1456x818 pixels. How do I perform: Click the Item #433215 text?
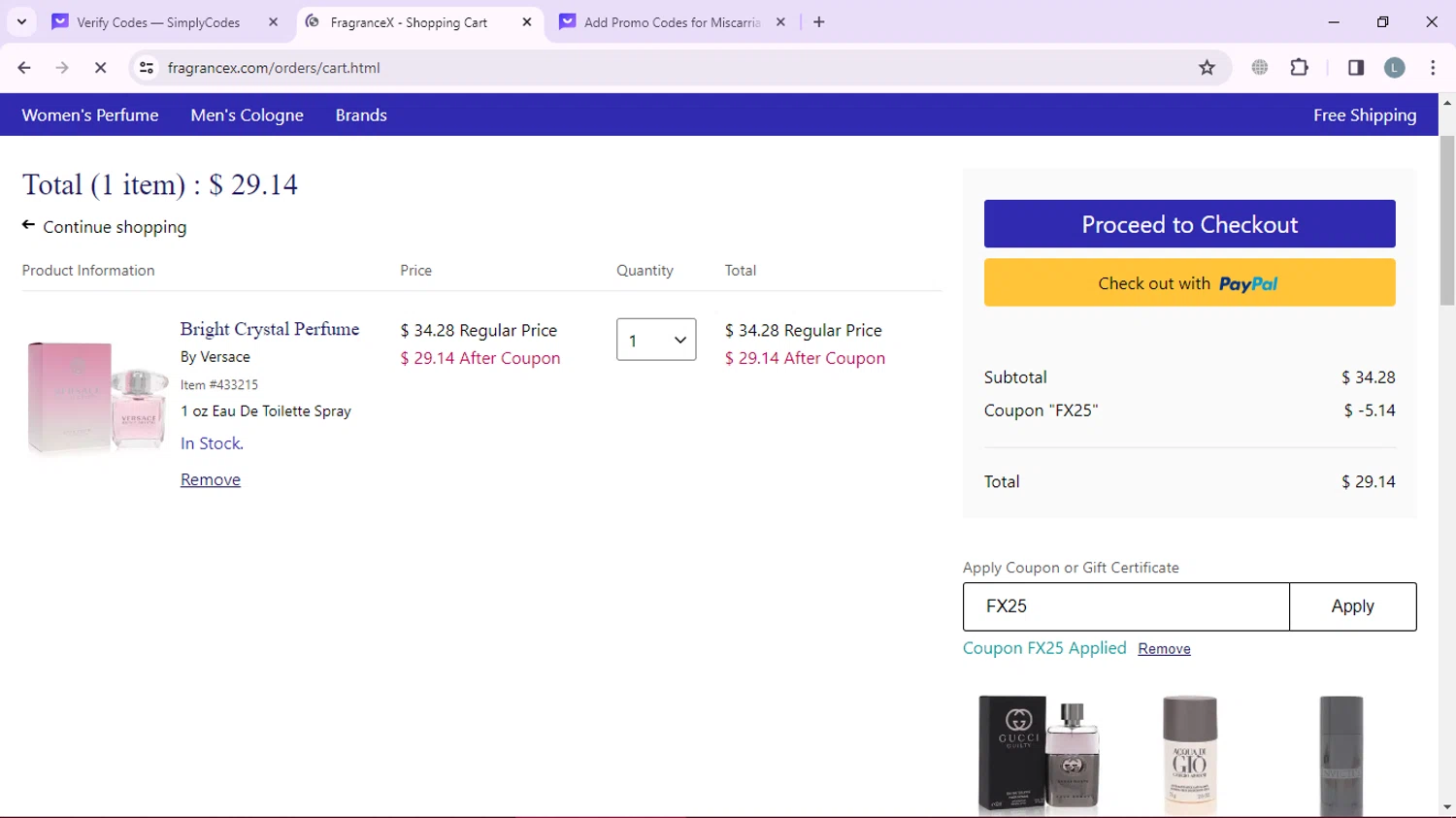point(219,385)
